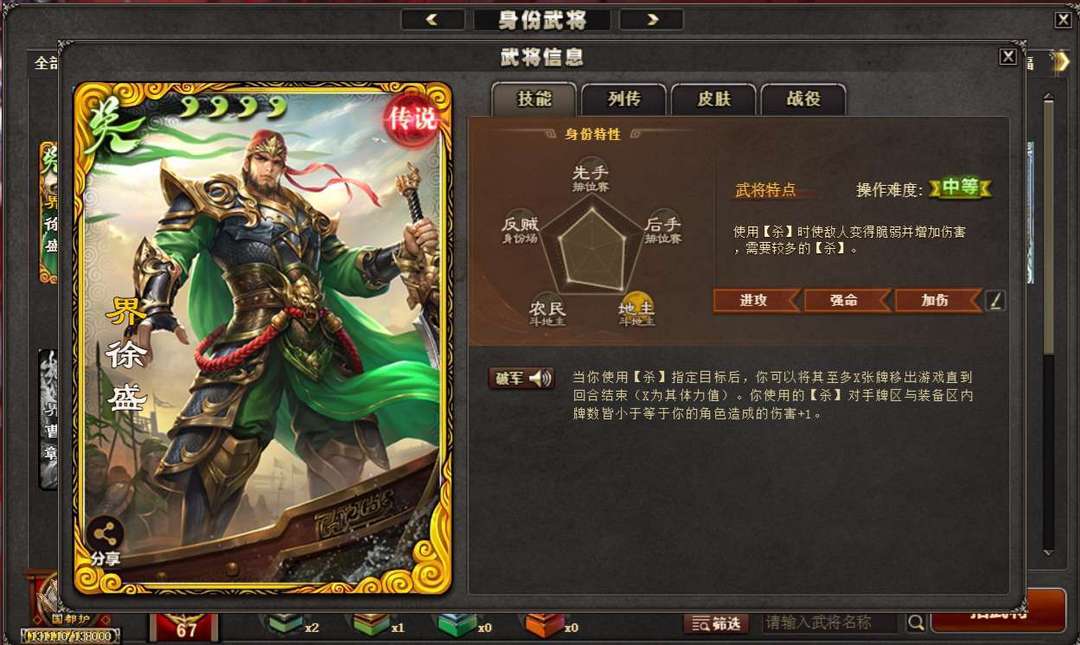This screenshot has height=645, width=1080.
Task: Switch to the 列传 tab
Action: point(624,99)
